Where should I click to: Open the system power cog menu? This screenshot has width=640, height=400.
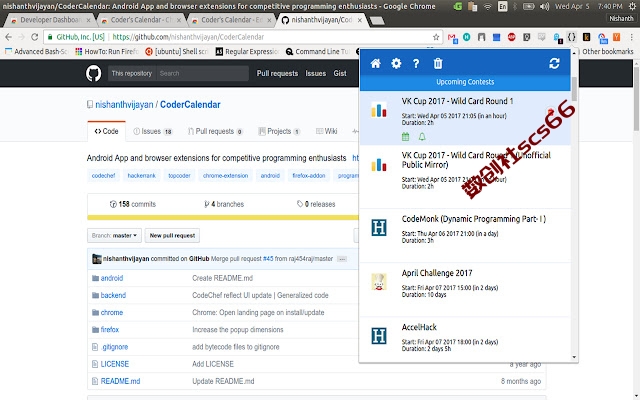point(632,7)
